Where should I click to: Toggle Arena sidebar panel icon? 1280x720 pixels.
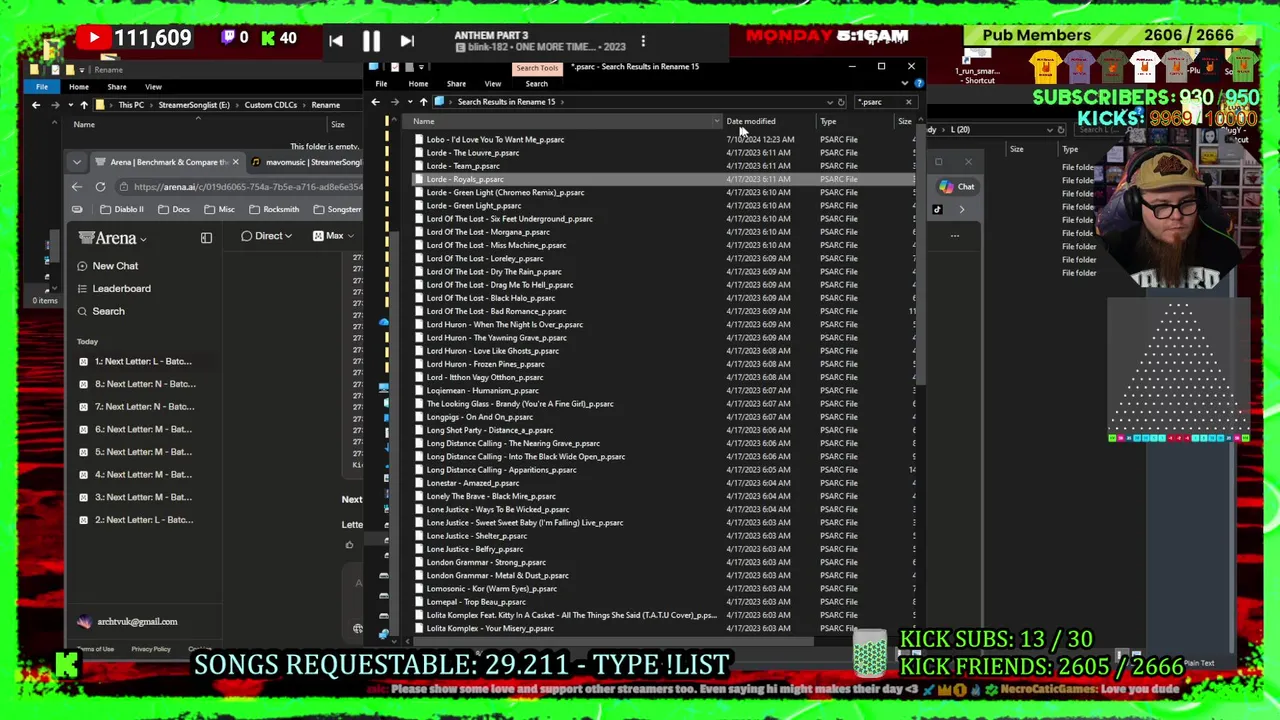pyautogui.click(x=206, y=238)
